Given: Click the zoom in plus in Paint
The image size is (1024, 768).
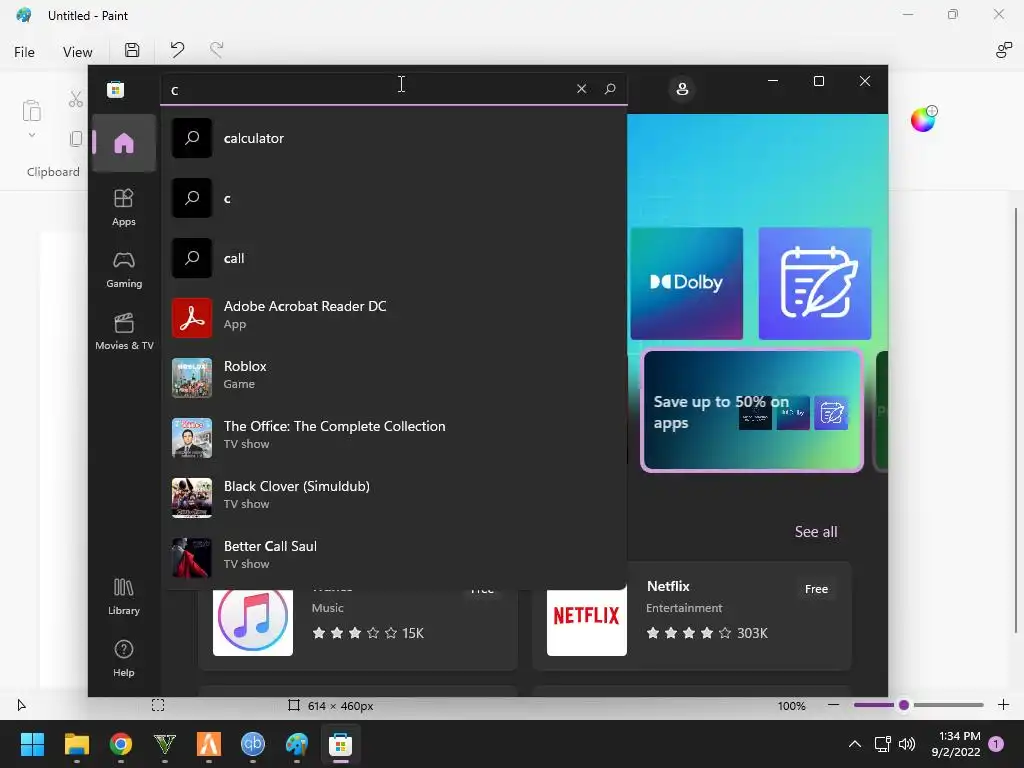Looking at the screenshot, I should pos(1003,705).
